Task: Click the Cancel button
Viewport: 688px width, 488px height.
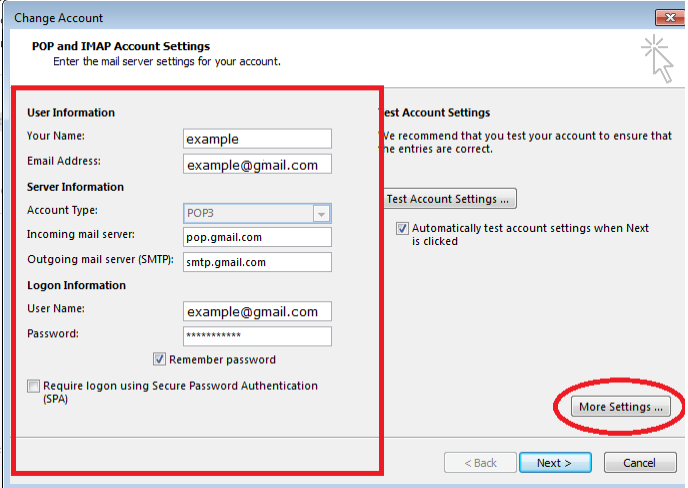Action: [x=640, y=463]
